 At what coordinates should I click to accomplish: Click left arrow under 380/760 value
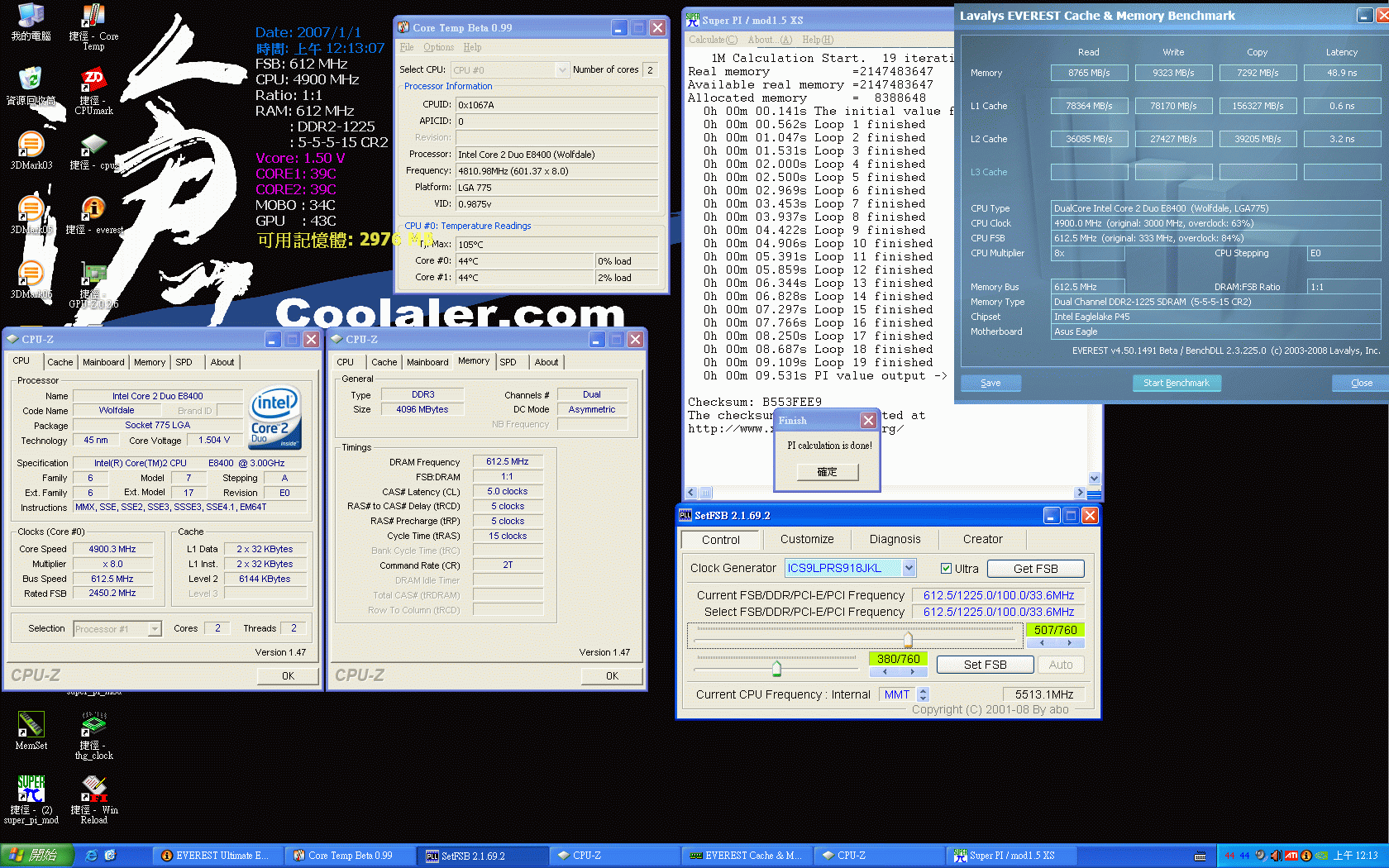[885, 672]
